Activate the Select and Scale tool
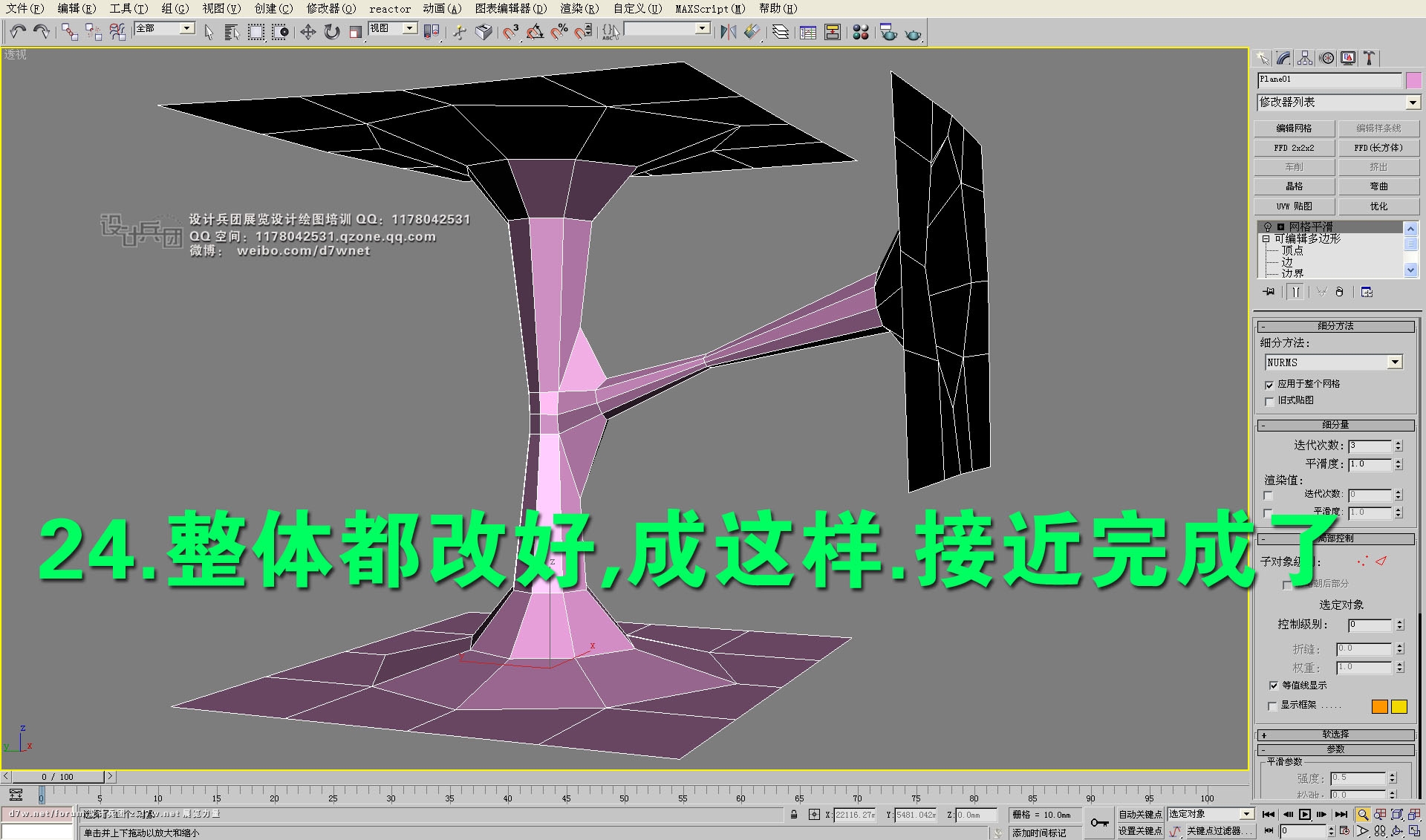 pos(355,31)
